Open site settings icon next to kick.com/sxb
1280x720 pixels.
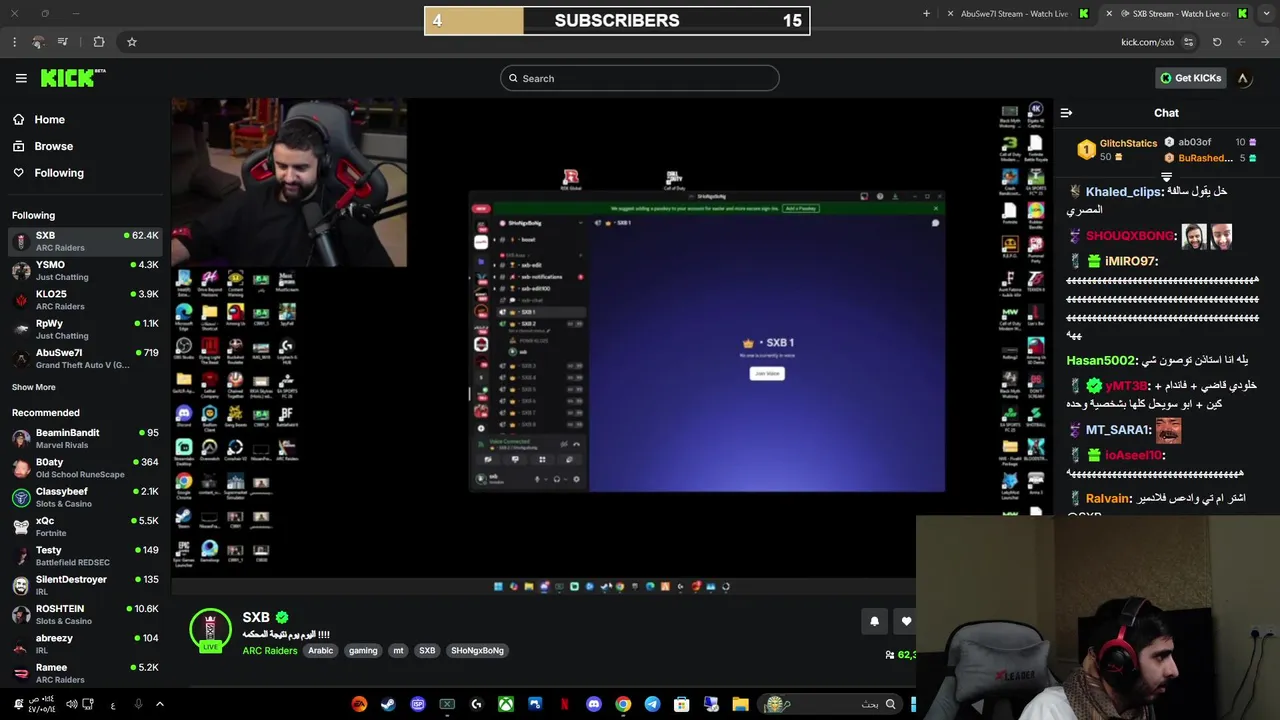coord(1188,42)
